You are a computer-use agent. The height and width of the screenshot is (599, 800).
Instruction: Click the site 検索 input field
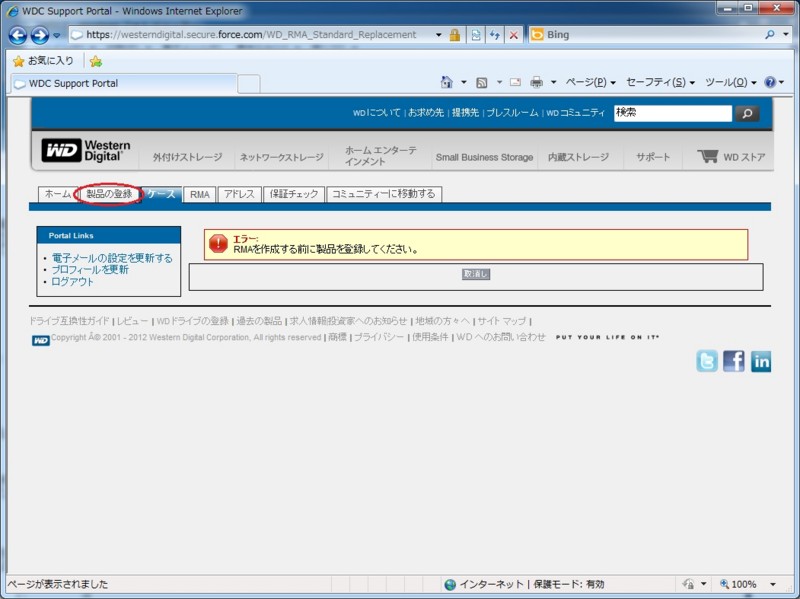click(x=672, y=113)
